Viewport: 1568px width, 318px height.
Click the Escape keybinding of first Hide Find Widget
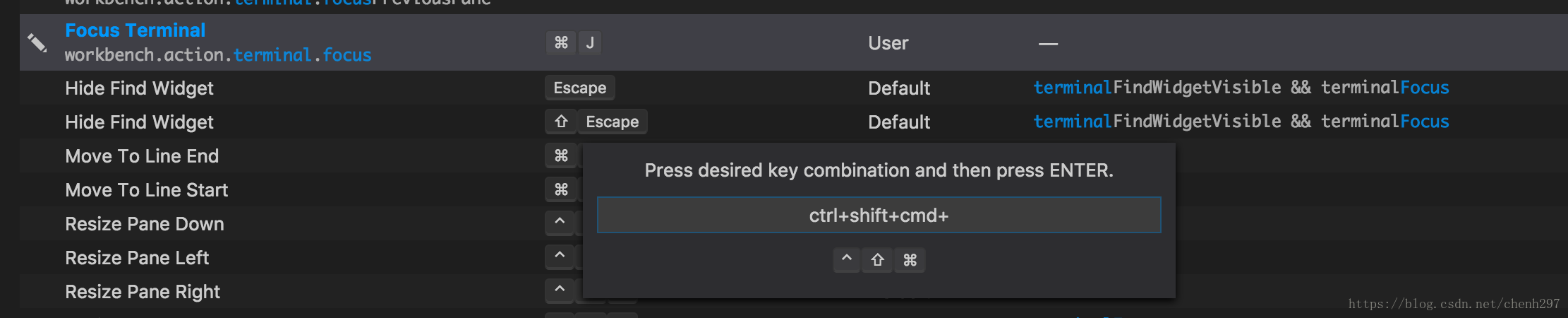point(579,88)
